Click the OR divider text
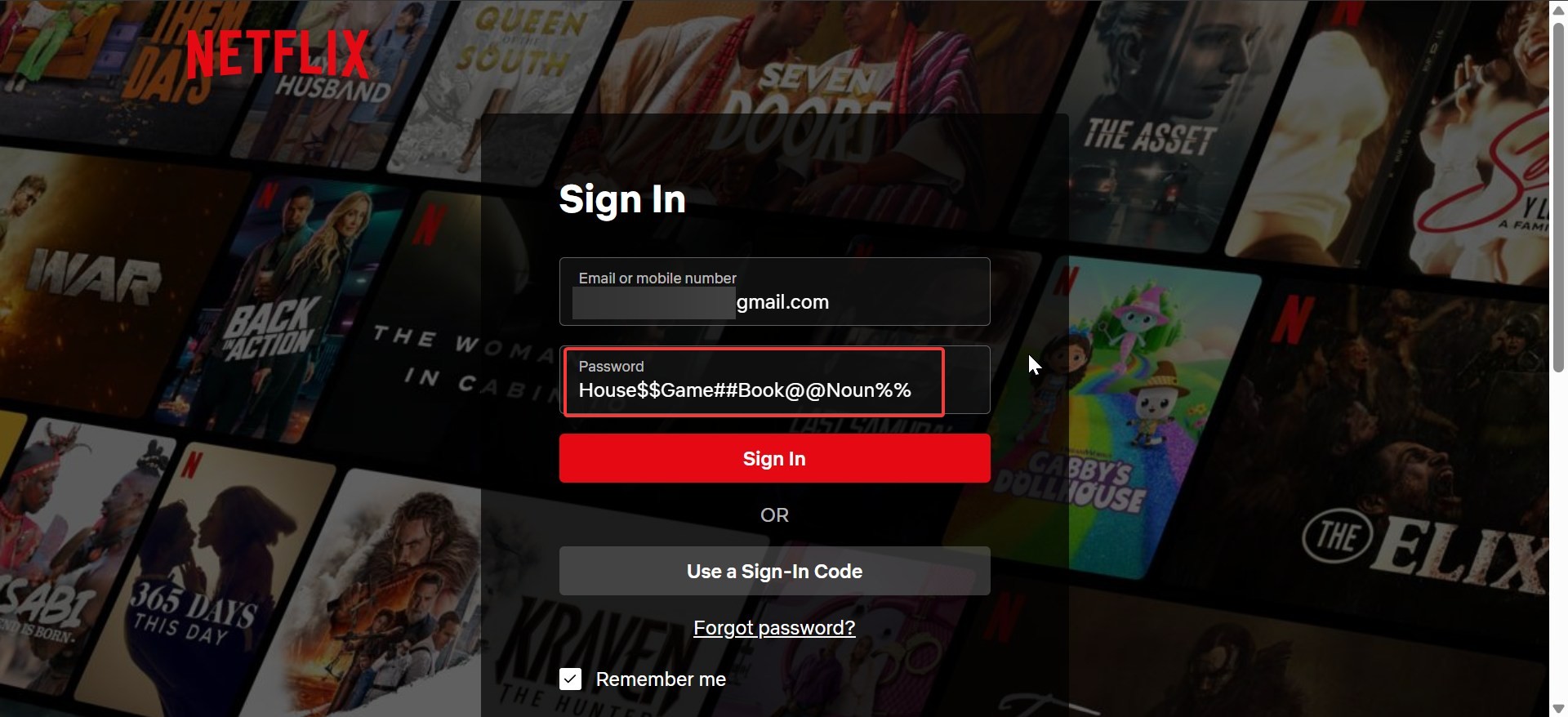Viewport: 1568px width, 717px height. (x=774, y=514)
